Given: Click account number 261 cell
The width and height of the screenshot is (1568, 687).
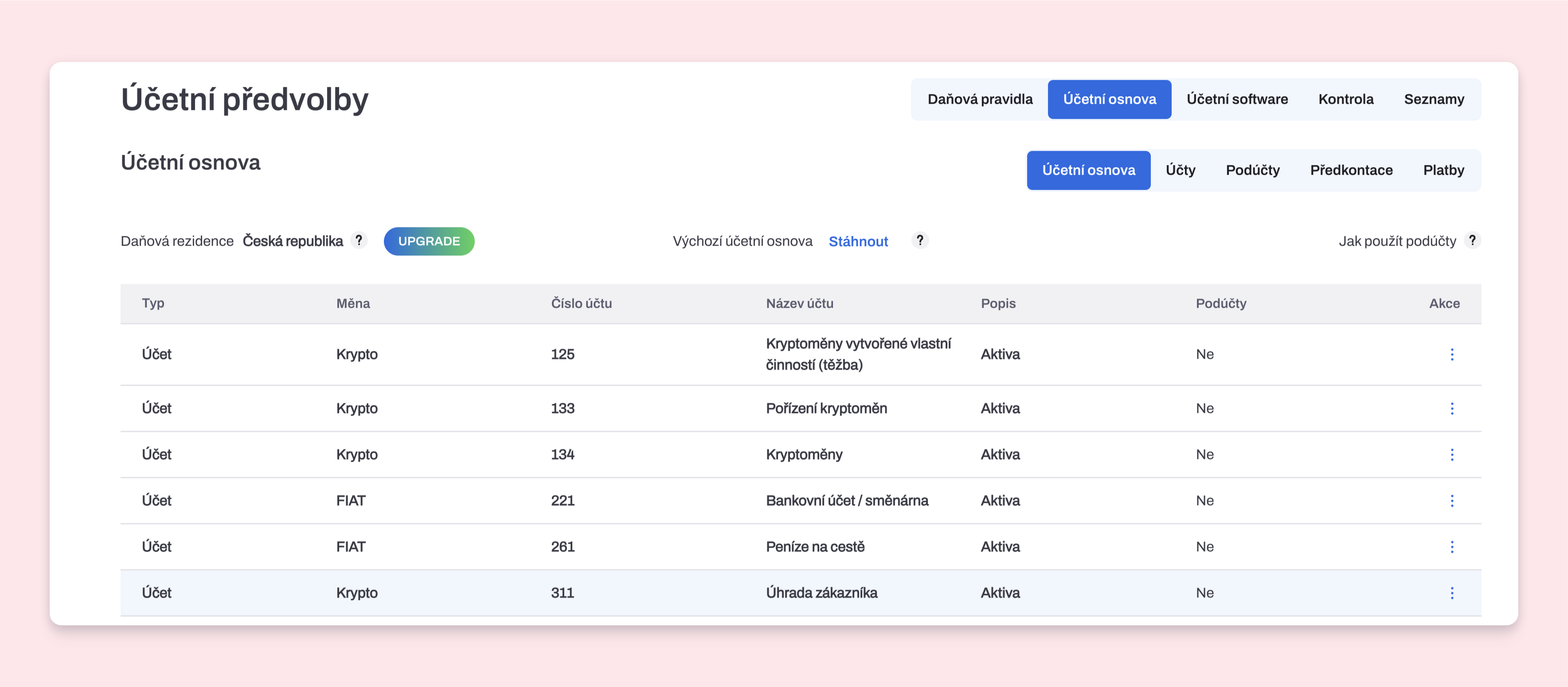Looking at the screenshot, I should pyautogui.click(x=563, y=547).
